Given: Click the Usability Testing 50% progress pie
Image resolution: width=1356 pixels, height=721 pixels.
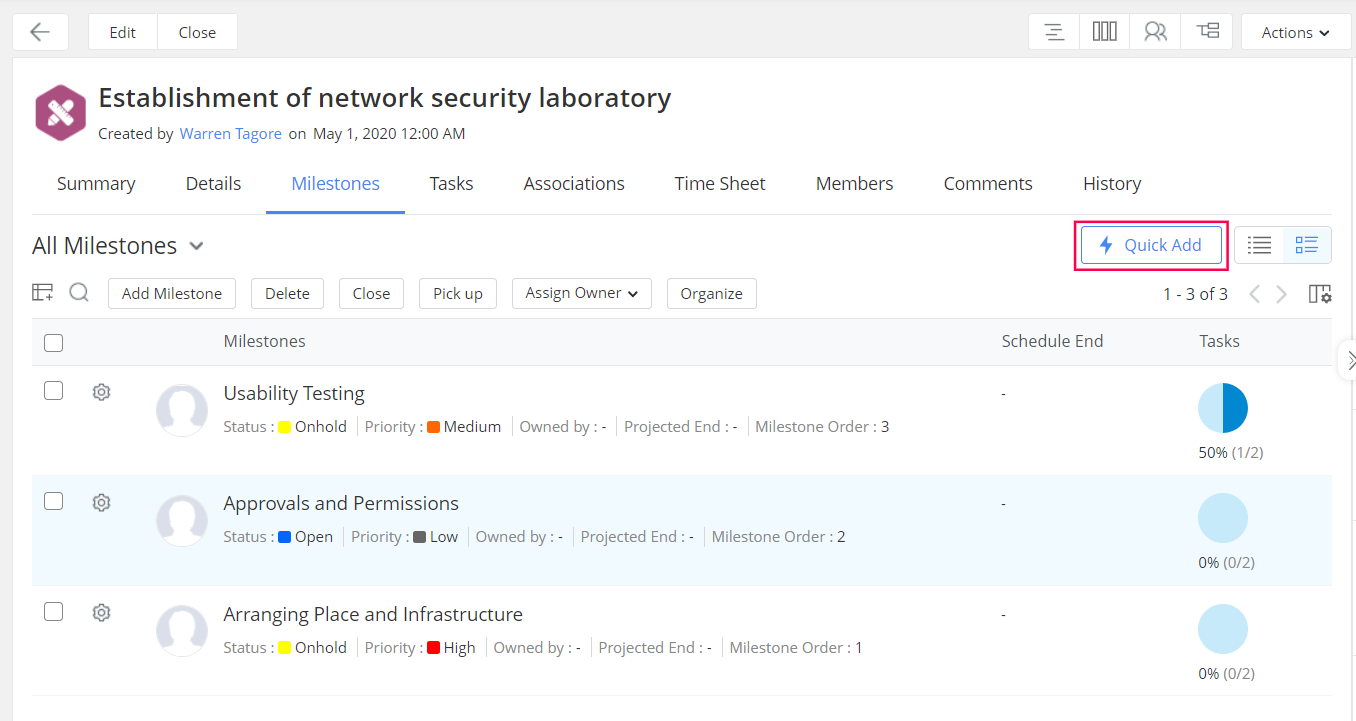Looking at the screenshot, I should (x=1223, y=408).
